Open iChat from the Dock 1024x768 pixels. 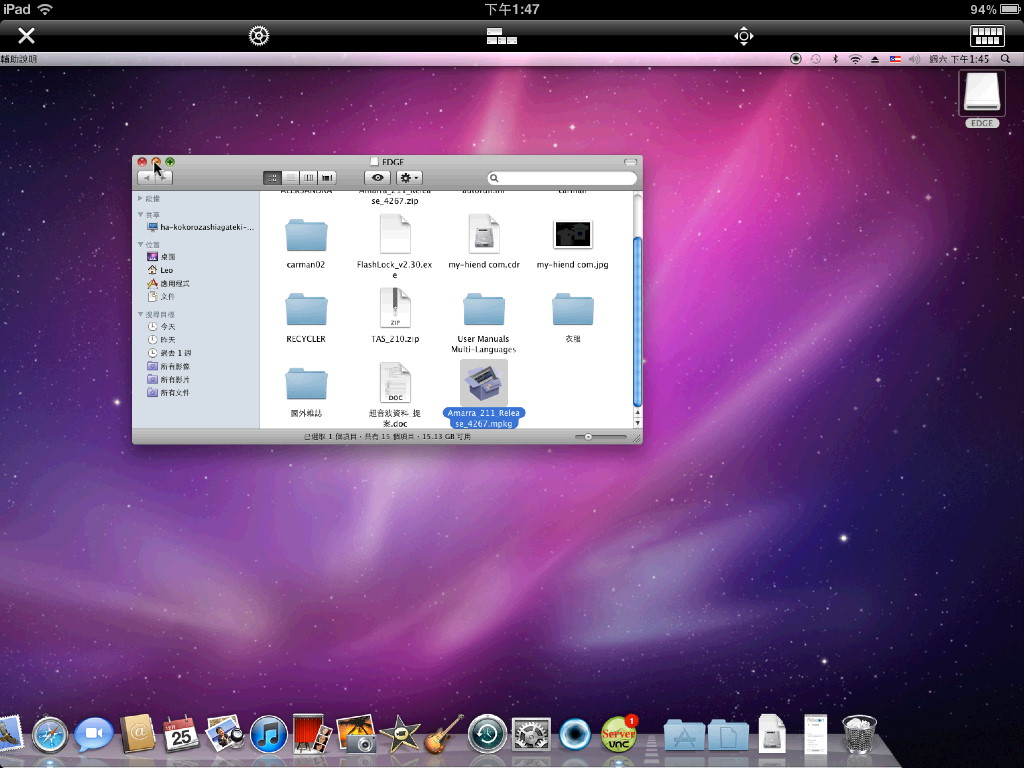click(93, 735)
